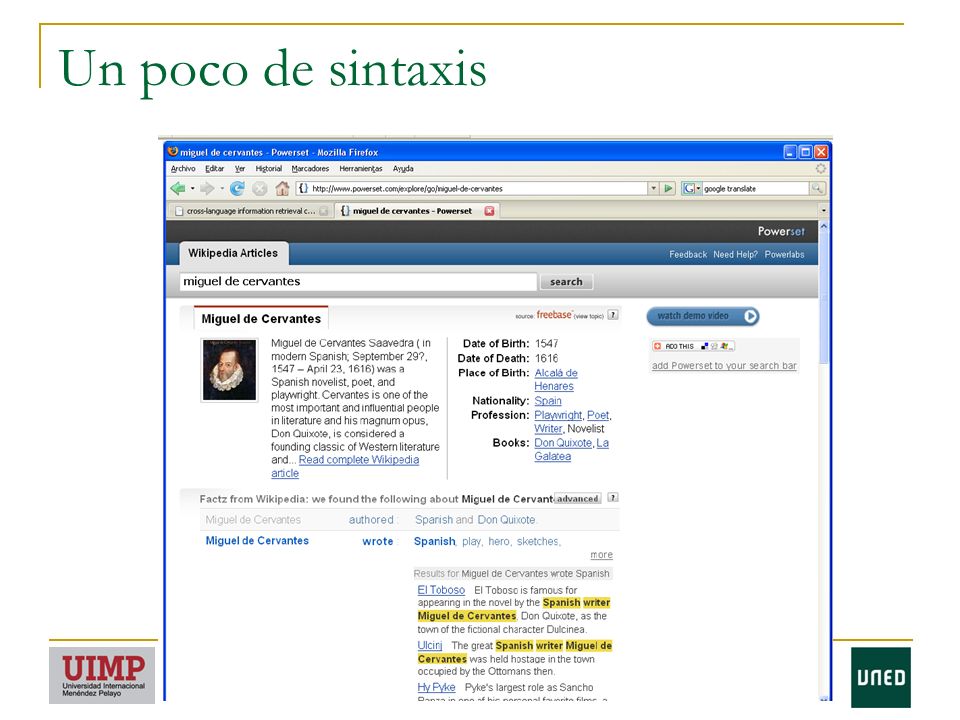960x720 pixels.
Task: Click the google translate search box
Action: (x=756, y=189)
